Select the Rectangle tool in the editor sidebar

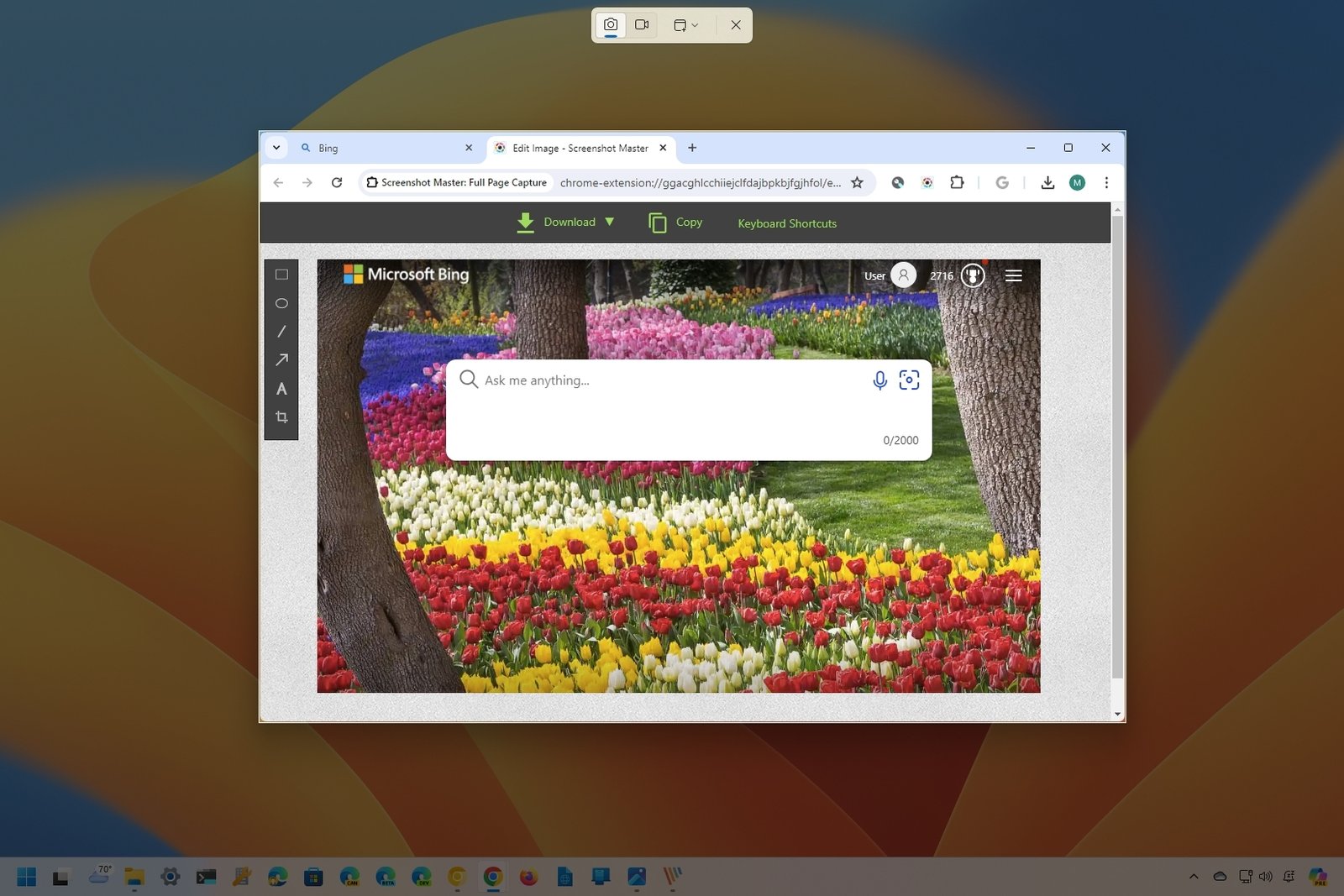click(x=281, y=274)
